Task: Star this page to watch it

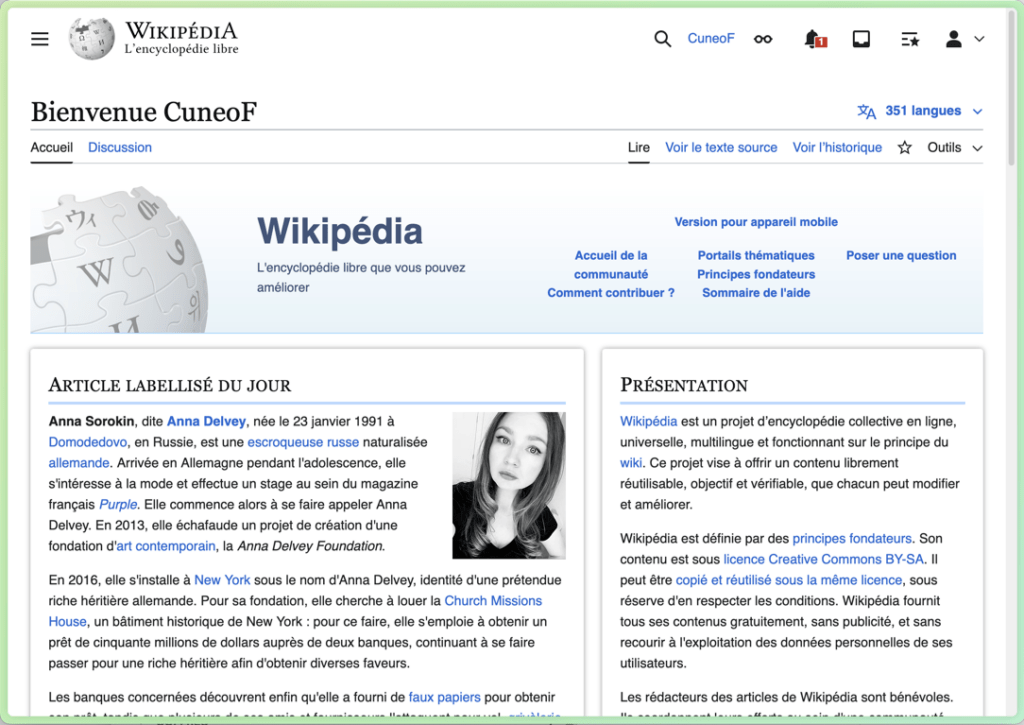Action: [905, 148]
